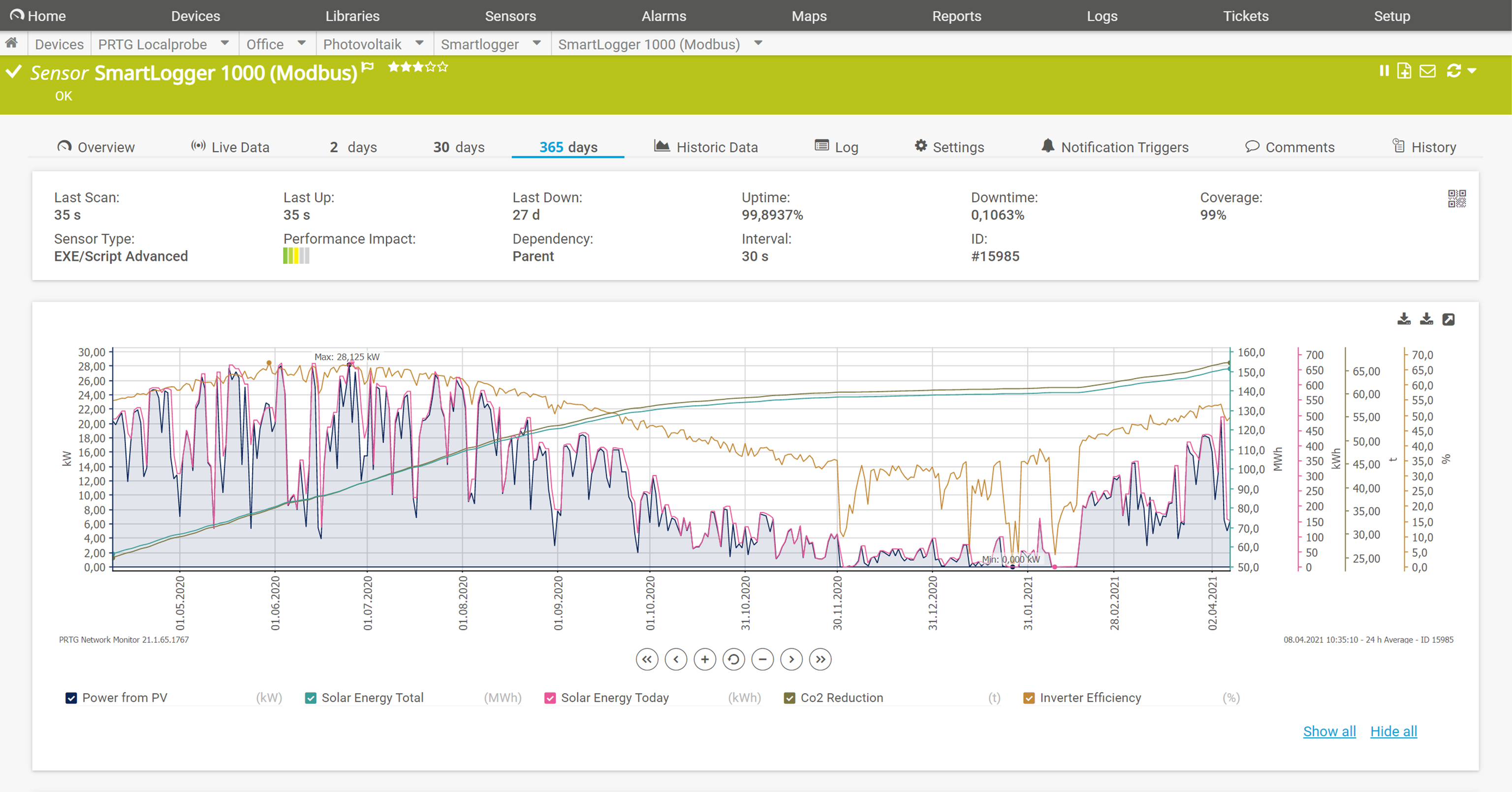The height and width of the screenshot is (792, 1512).
Task: Click the email notification envelope icon
Action: point(1427,71)
